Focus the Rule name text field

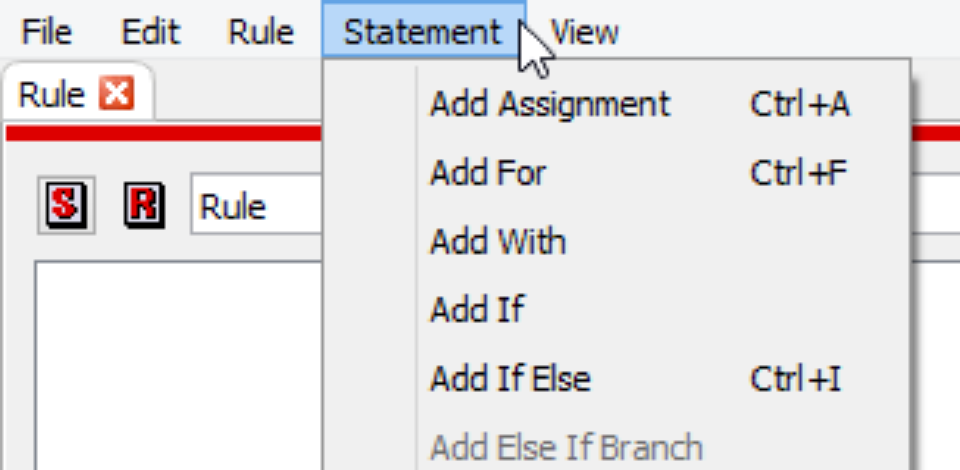click(x=256, y=207)
